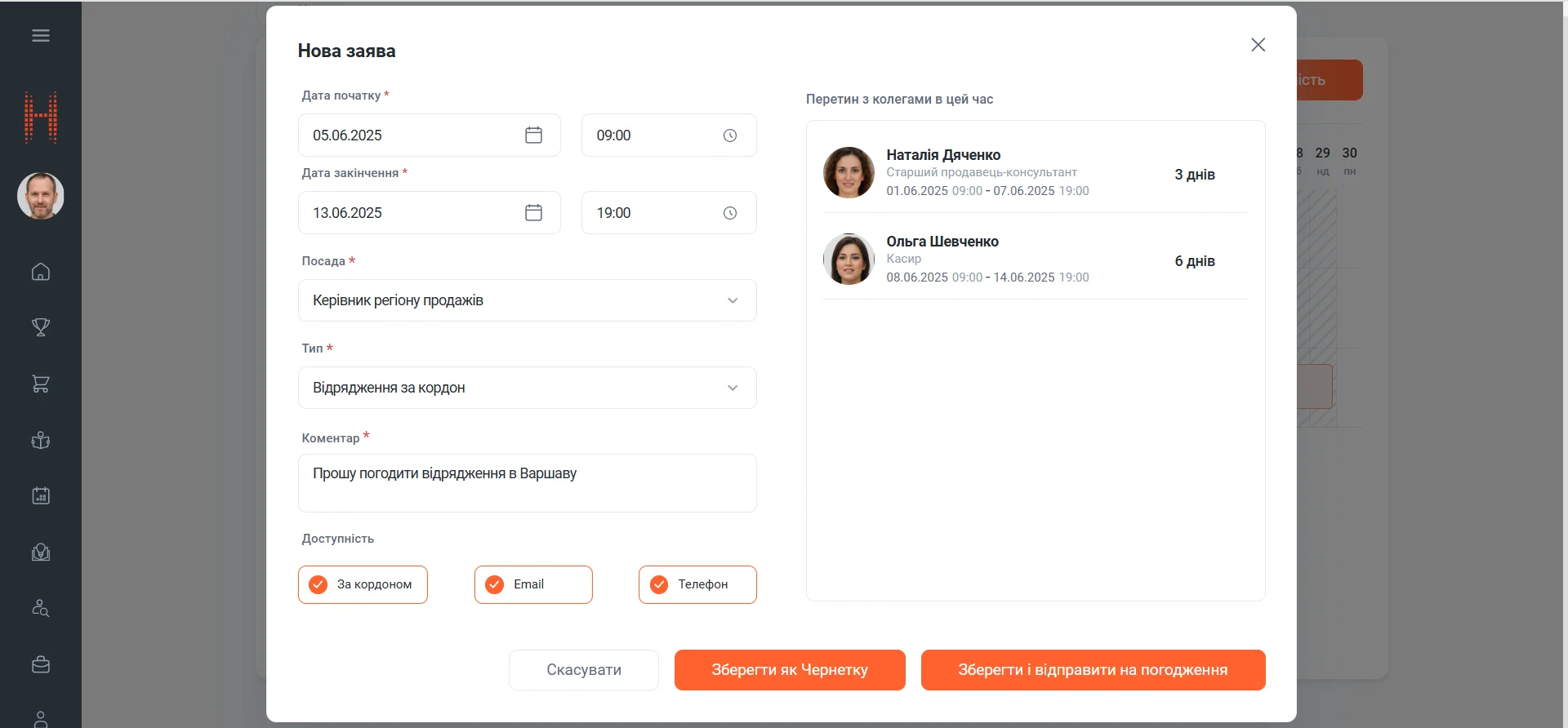The image size is (1568, 728).
Task: Close the "Нова заява" dialog
Action: pos(1258,45)
